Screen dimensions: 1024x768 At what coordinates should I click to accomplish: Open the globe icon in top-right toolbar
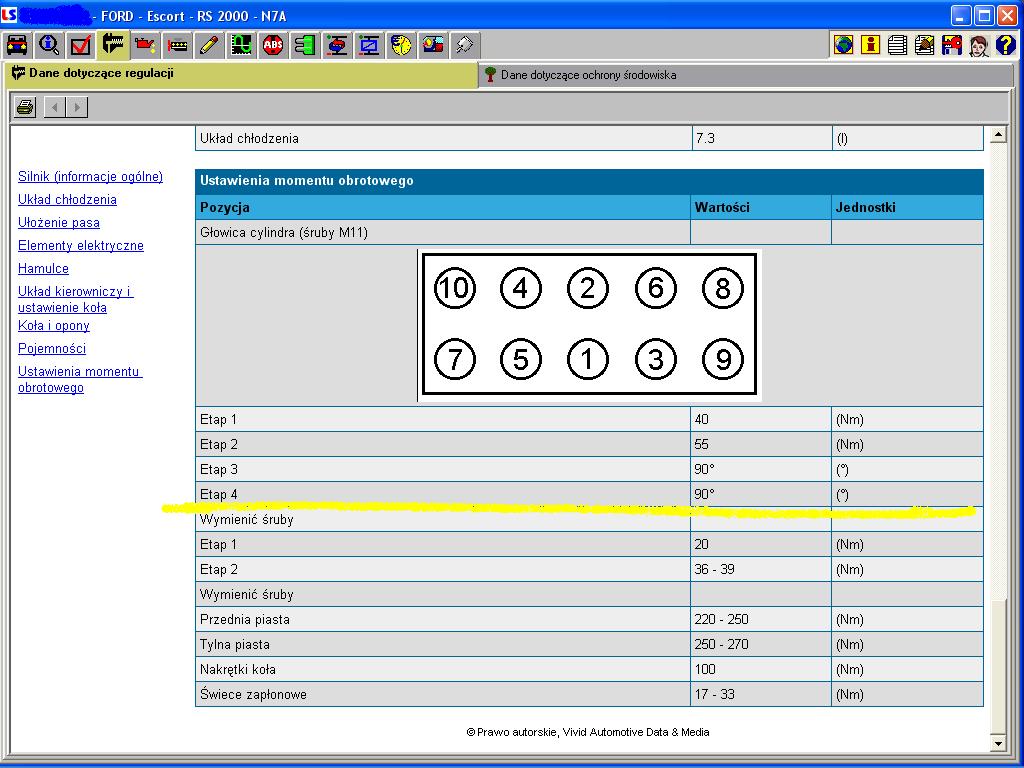pos(844,44)
